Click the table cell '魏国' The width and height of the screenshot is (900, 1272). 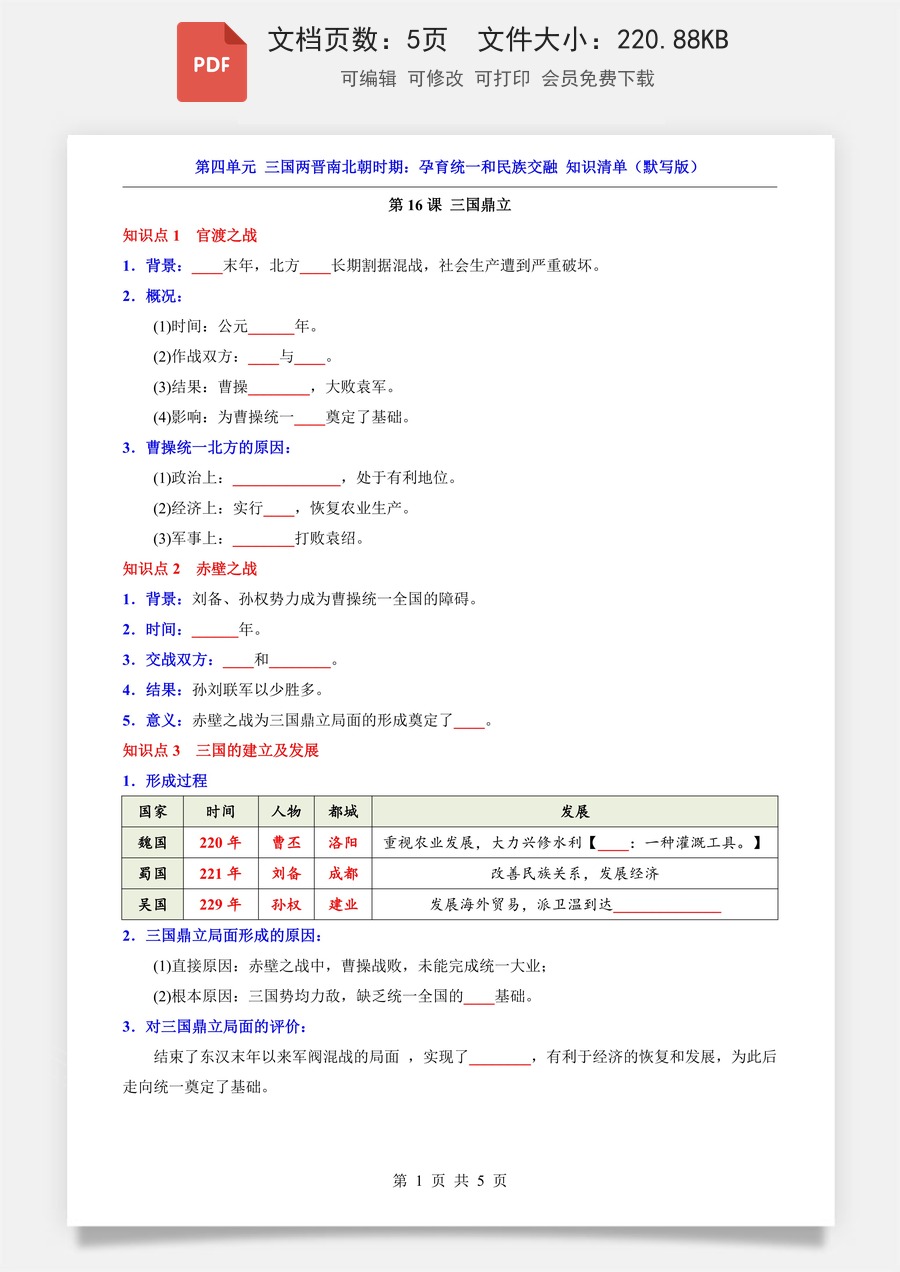153,843
